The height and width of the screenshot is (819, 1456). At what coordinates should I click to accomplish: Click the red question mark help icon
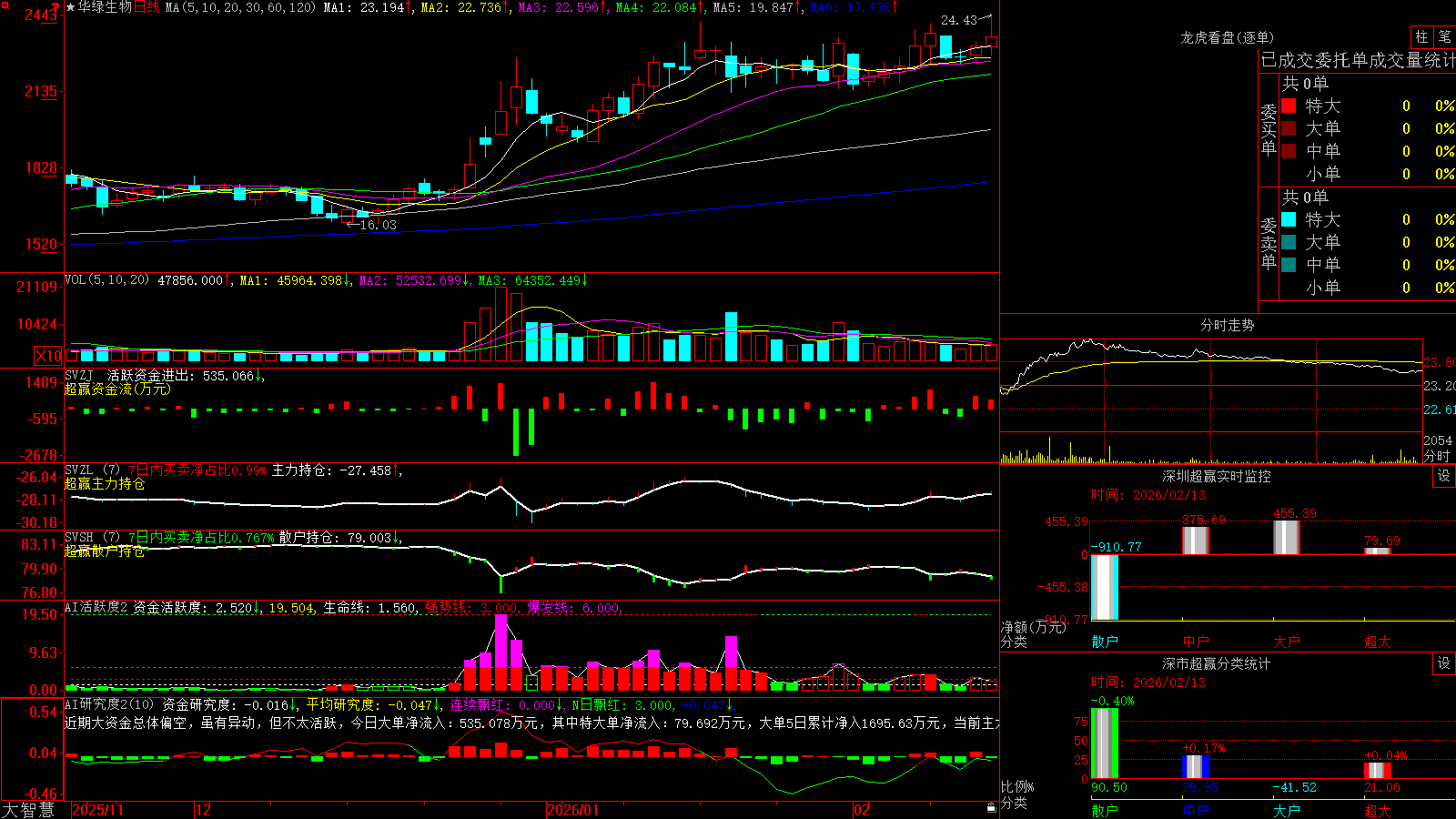pos(56,9)
